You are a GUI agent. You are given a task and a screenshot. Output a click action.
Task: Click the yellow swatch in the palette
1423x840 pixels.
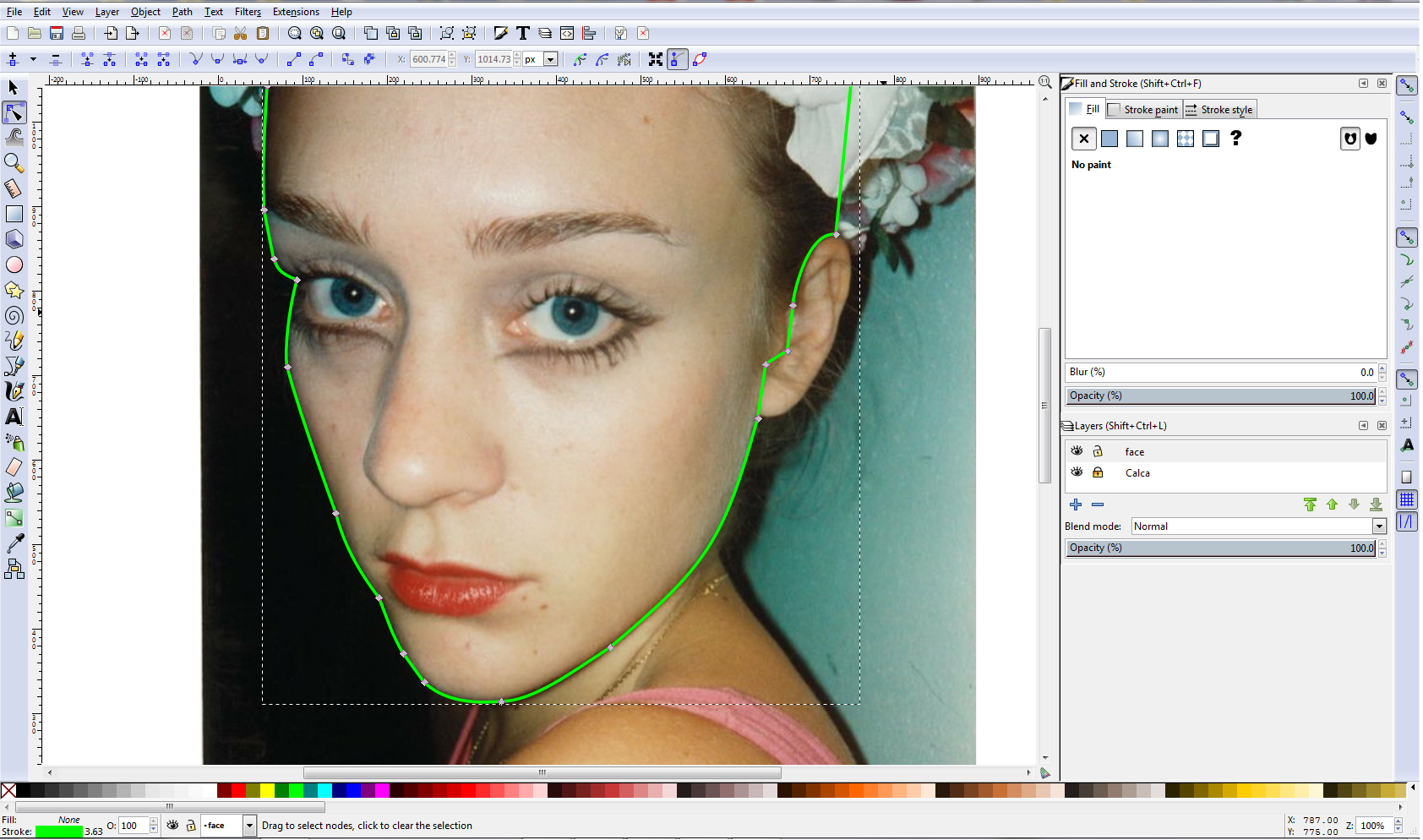pos(267,790)
